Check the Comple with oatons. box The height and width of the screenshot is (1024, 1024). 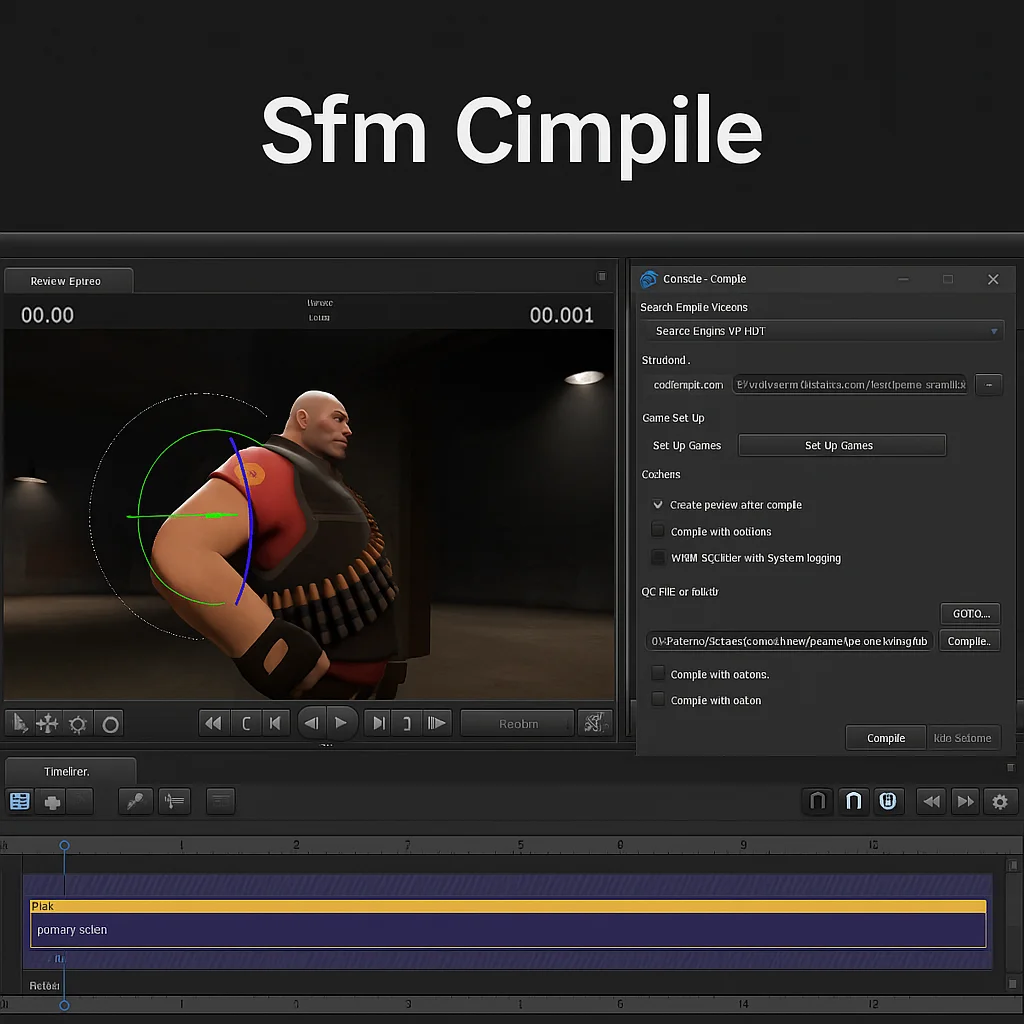658,673
